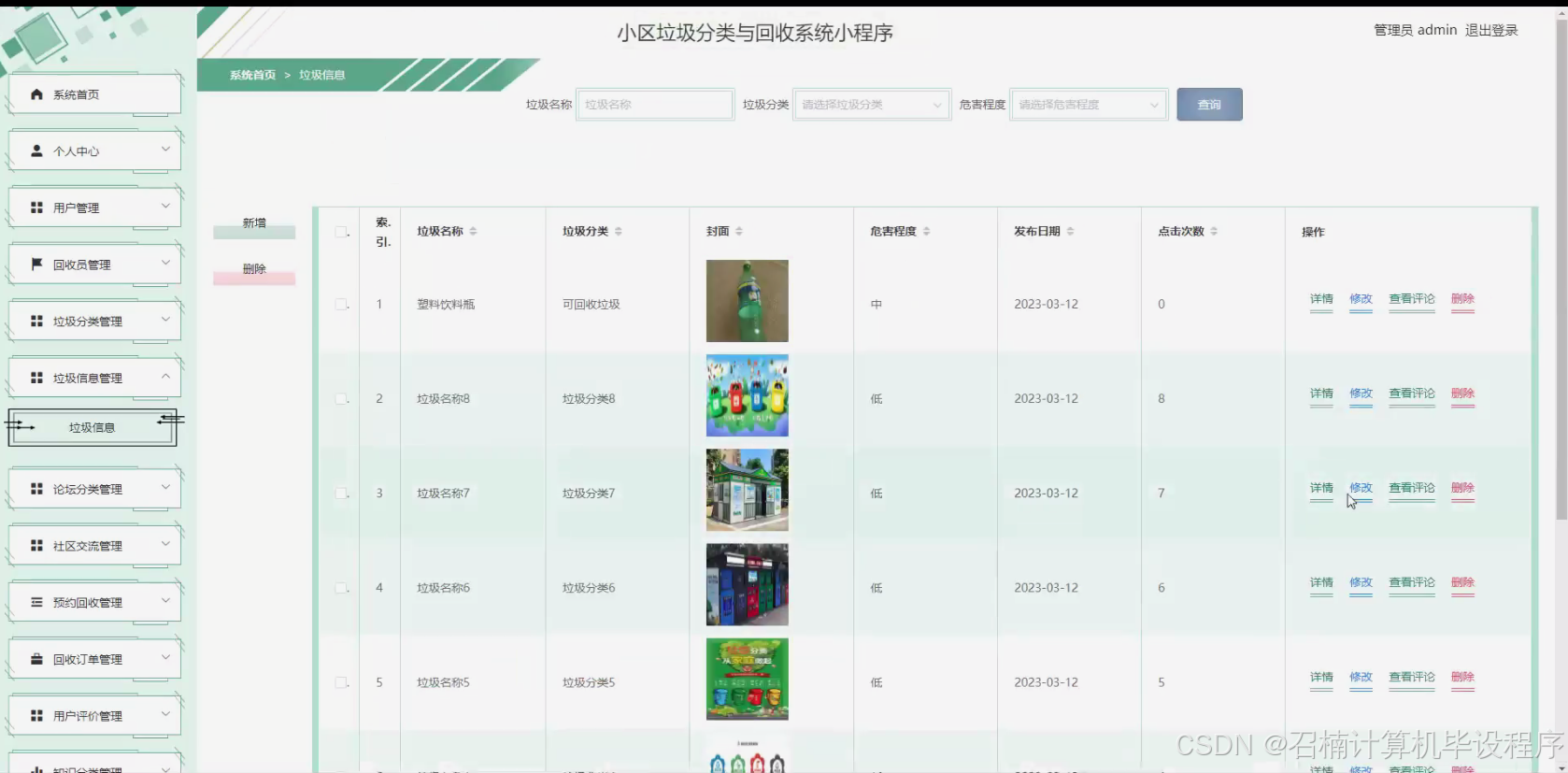
Task: Expand the 回收订单管理 menu chevron
Action: pos(165,657)
